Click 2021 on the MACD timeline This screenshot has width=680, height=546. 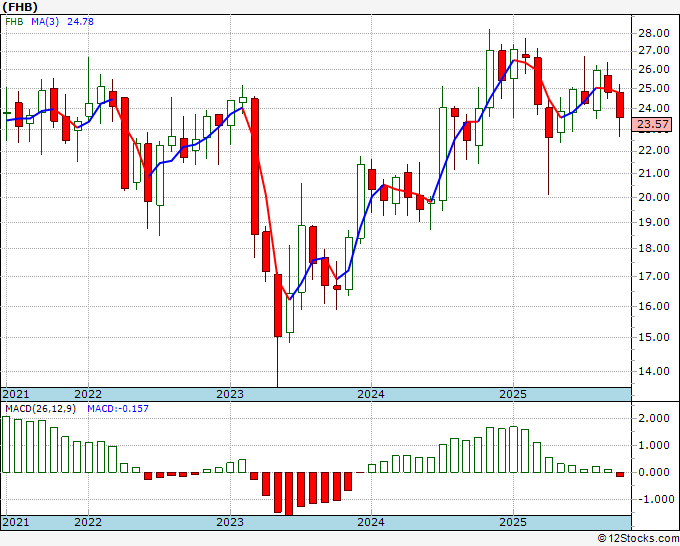coord(16,522)
